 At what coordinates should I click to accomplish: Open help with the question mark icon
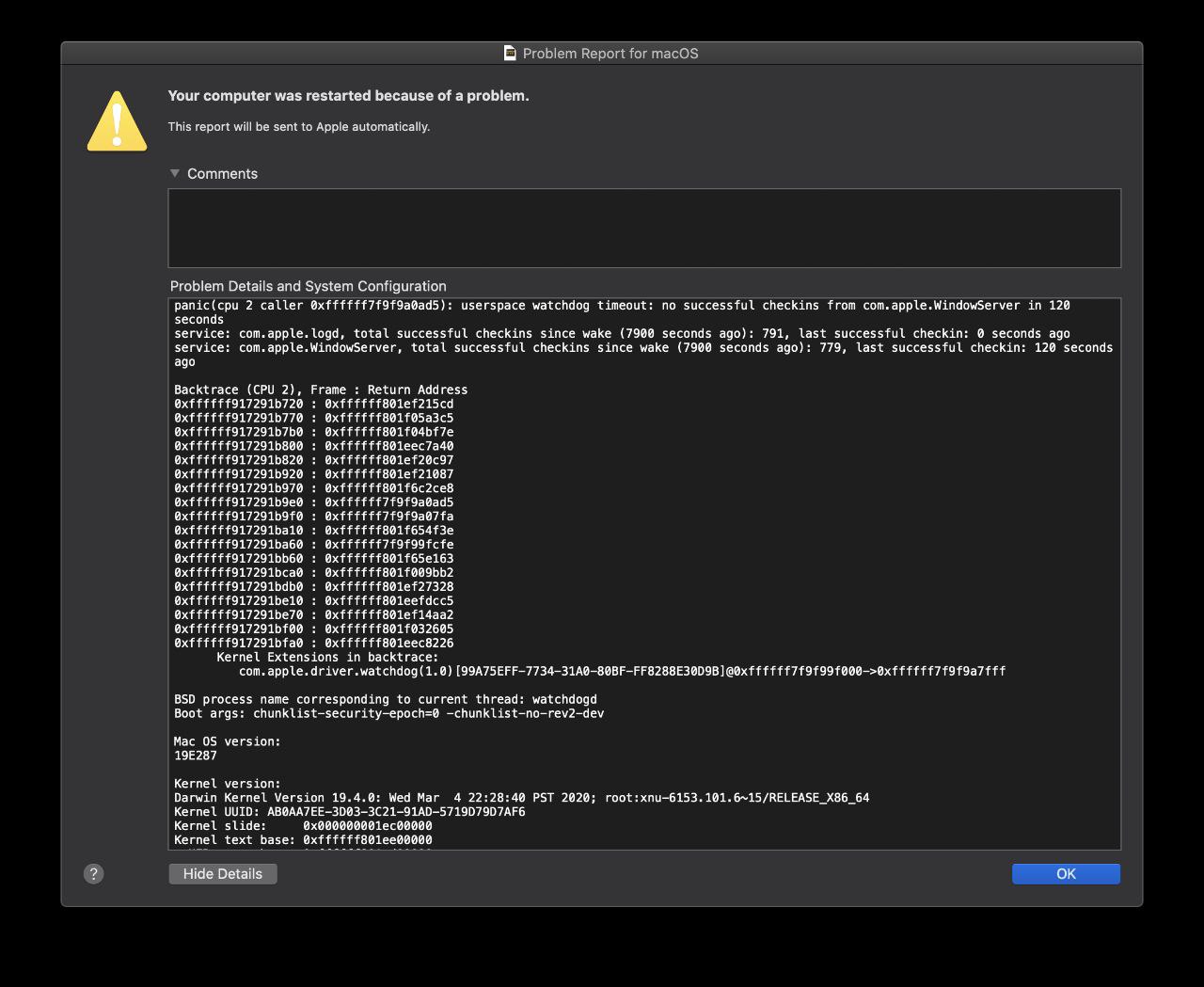(x=94, y=874)
